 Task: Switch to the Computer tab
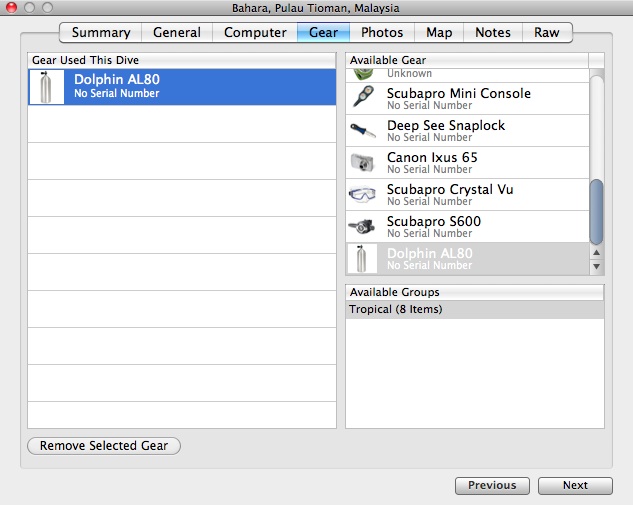[x=255, y=33]
